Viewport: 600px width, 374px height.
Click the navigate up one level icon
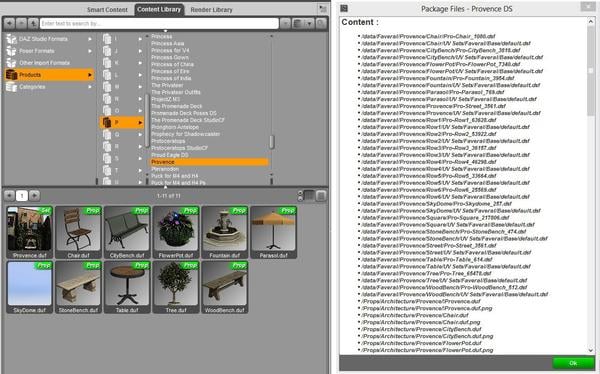tap(33, 24)
